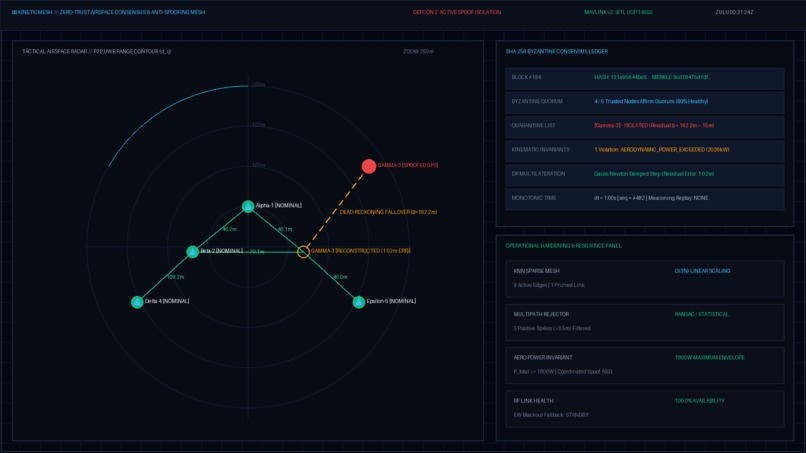Open the QUARANTINE LIST ledger row

pyautogui.click(x=645, y=127)
